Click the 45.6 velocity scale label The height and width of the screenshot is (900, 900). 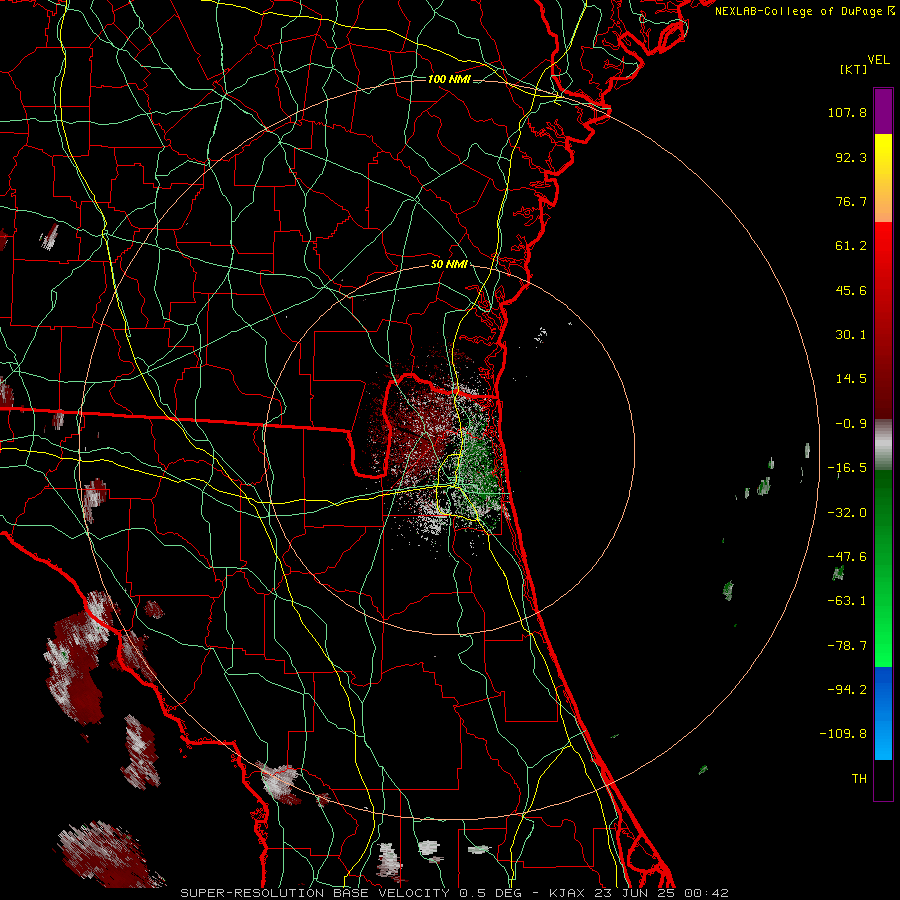point(851,290)
